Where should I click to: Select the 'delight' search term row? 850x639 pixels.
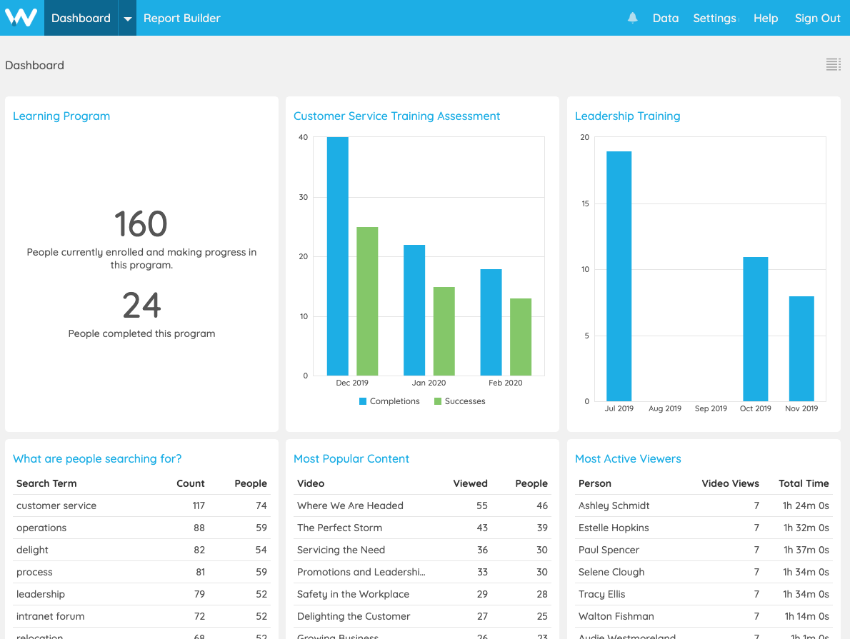point(141,550)
